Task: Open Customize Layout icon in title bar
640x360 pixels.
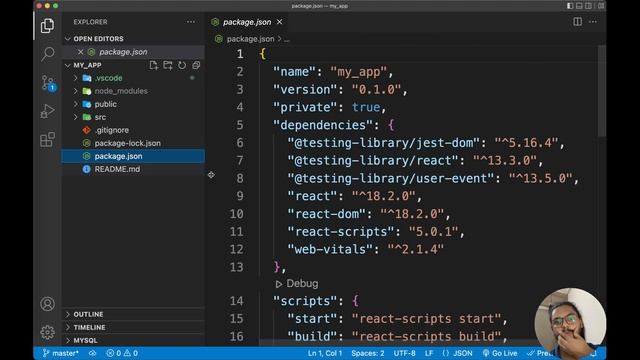Action: 601,6
